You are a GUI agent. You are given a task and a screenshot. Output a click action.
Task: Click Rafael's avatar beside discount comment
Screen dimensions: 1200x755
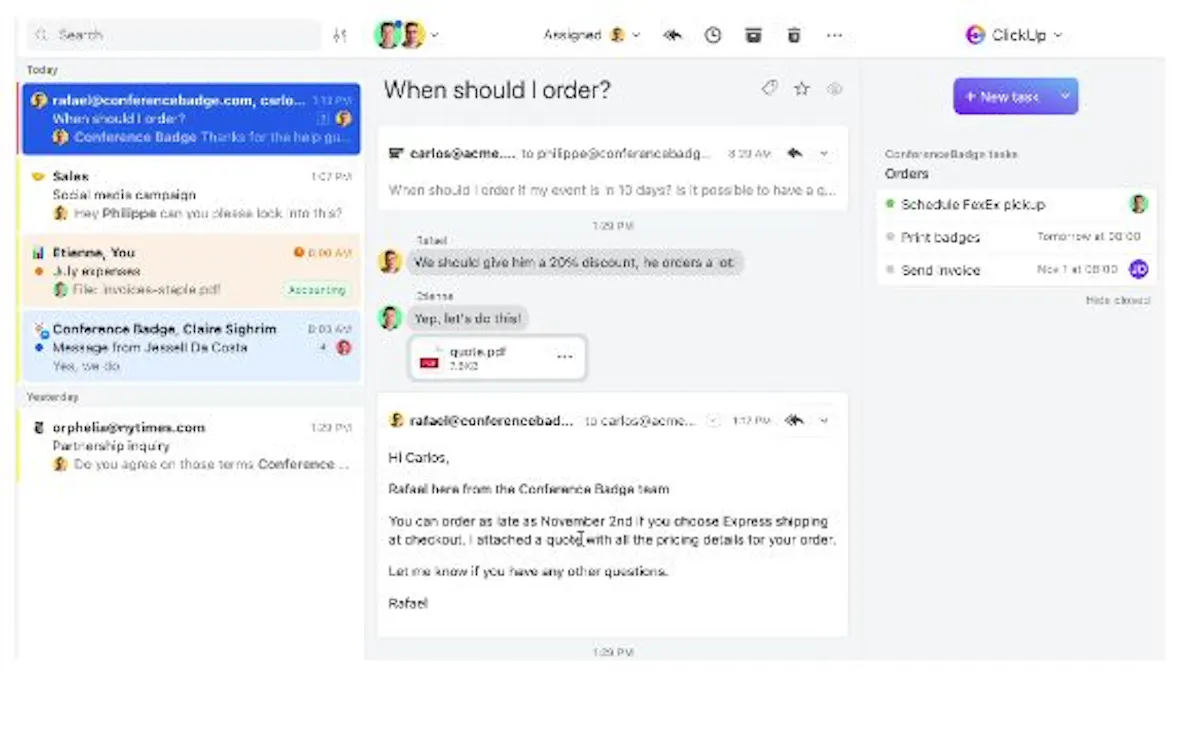389,262
